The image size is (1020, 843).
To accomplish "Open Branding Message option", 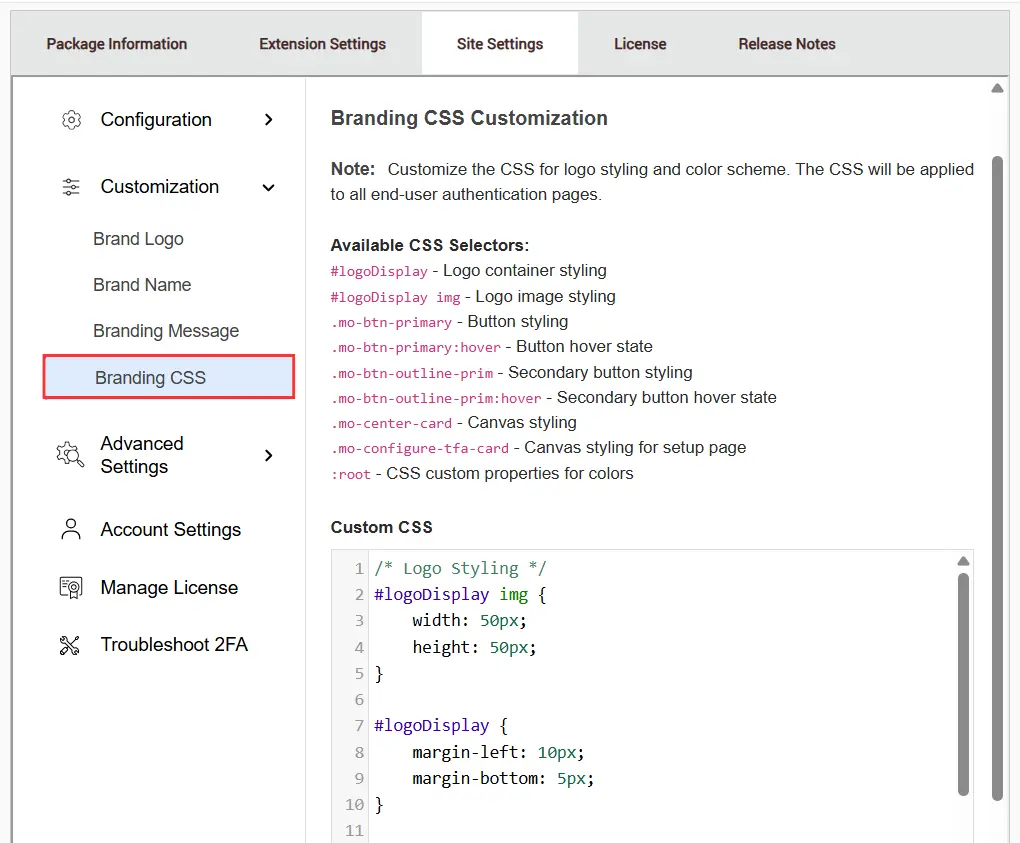I will tap(166, 331).
